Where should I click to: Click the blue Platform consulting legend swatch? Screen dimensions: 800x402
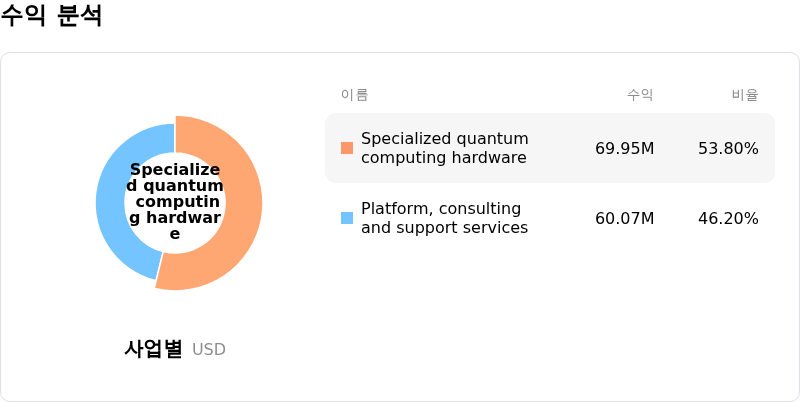347,218
